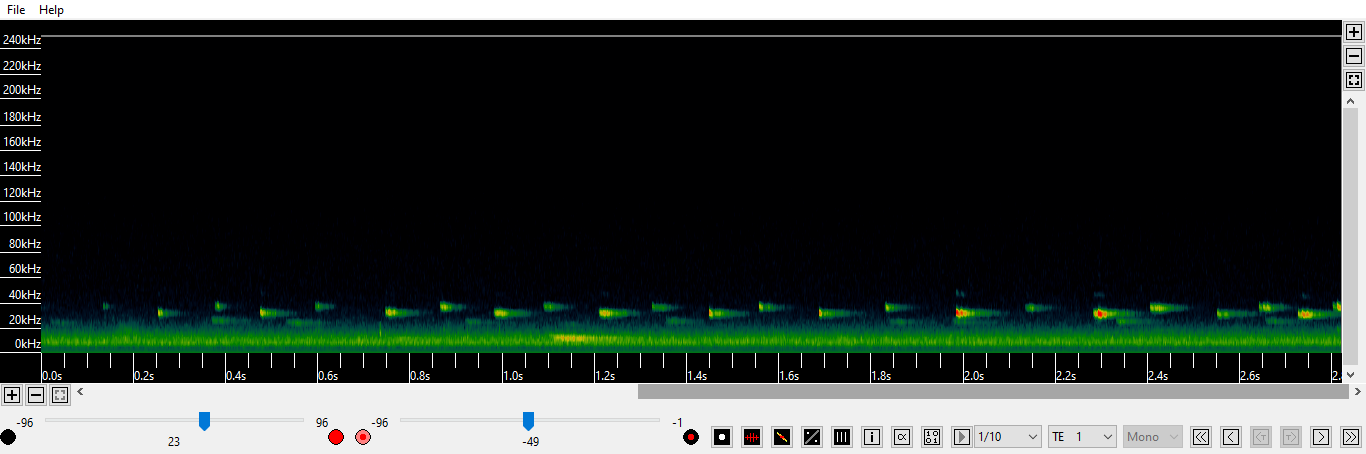Click the solid red circle icon
The height and width of the screenshot is (454, 1366).
[336, 437]
